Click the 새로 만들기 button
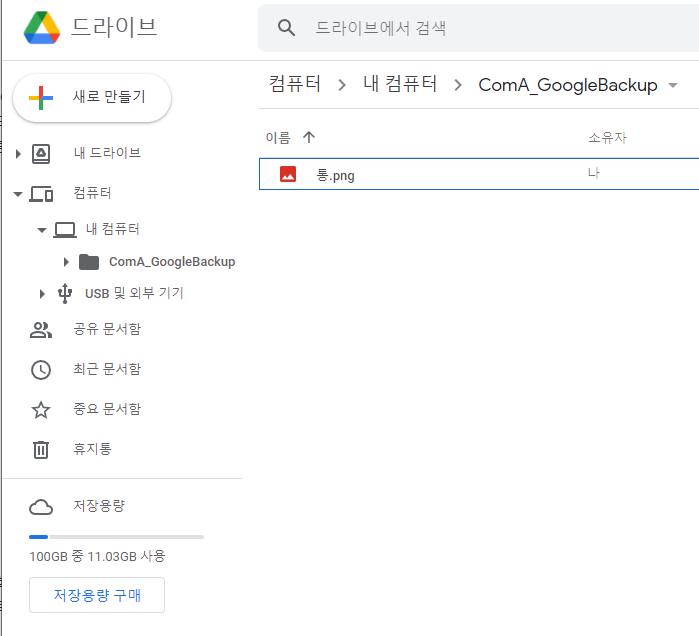699x636 pixels. 92,98
